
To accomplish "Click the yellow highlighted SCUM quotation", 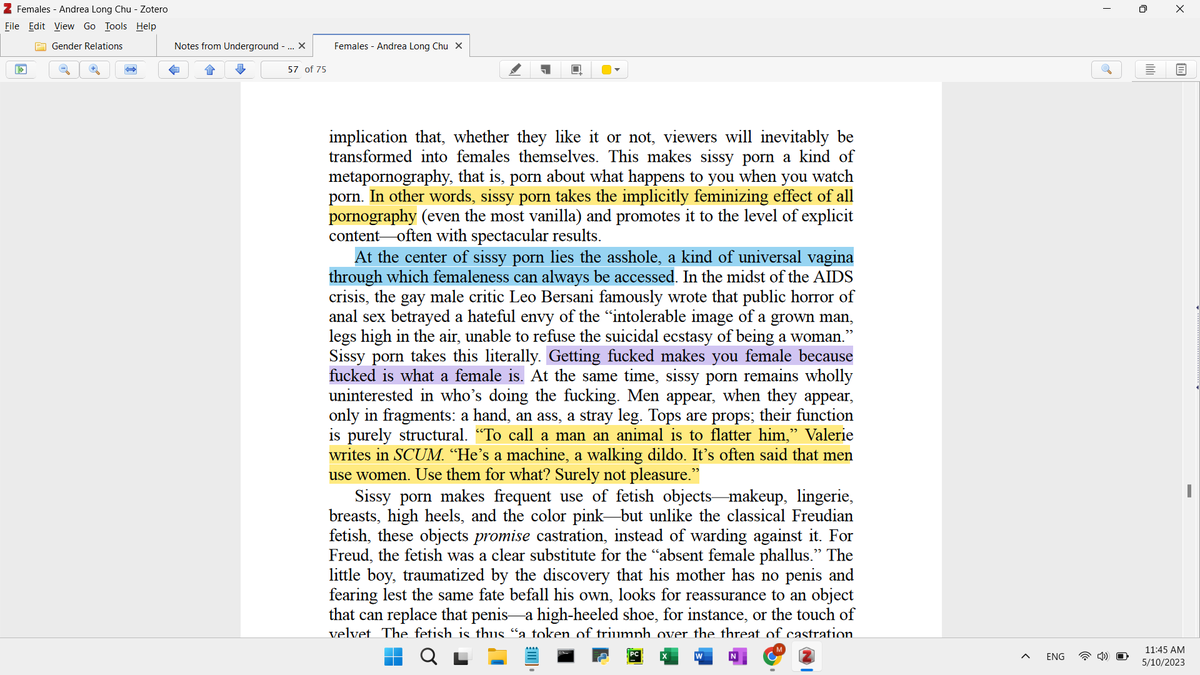I will 591,455.
